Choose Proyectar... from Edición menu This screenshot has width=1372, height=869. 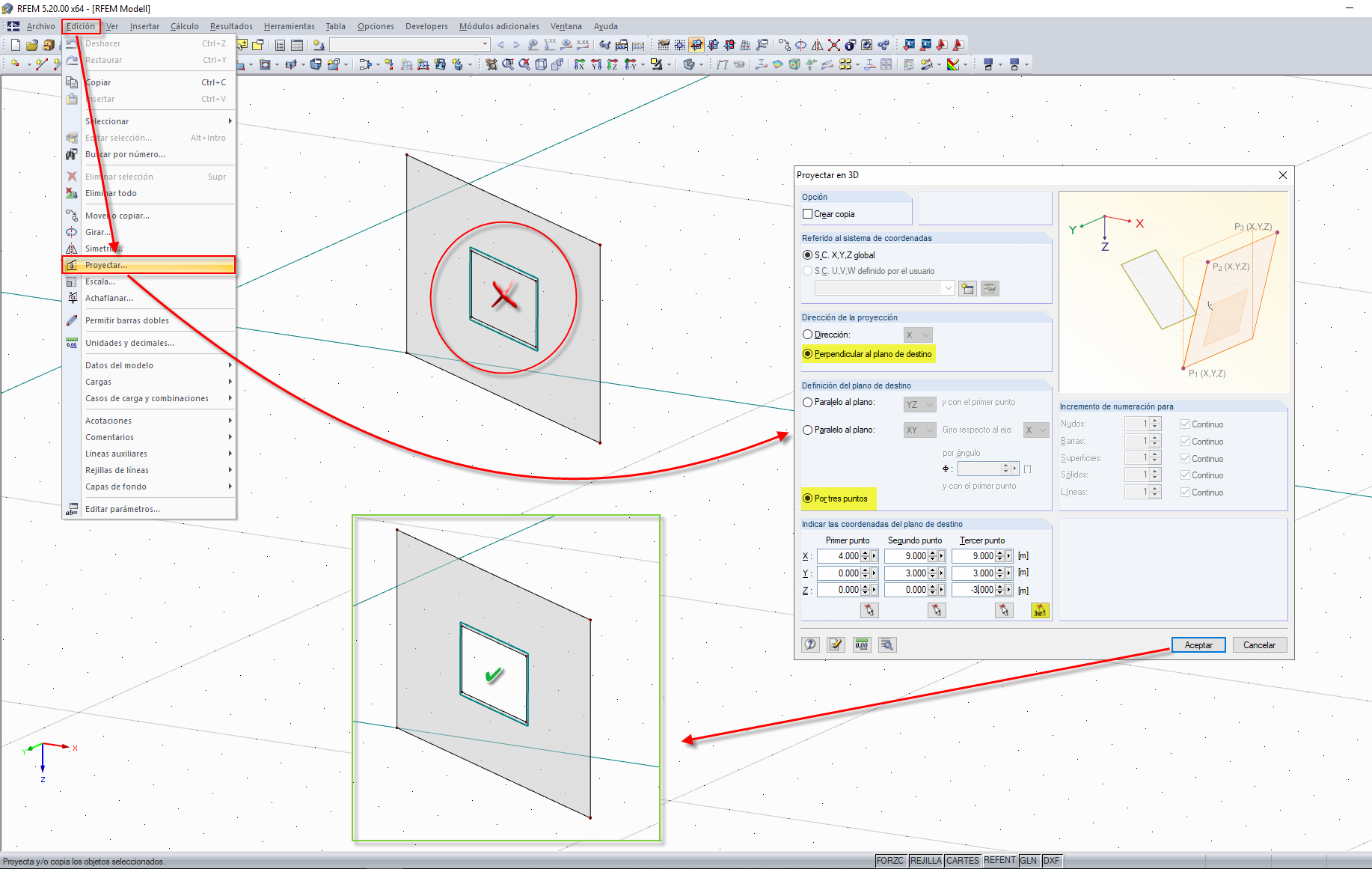tap(149, 265)
